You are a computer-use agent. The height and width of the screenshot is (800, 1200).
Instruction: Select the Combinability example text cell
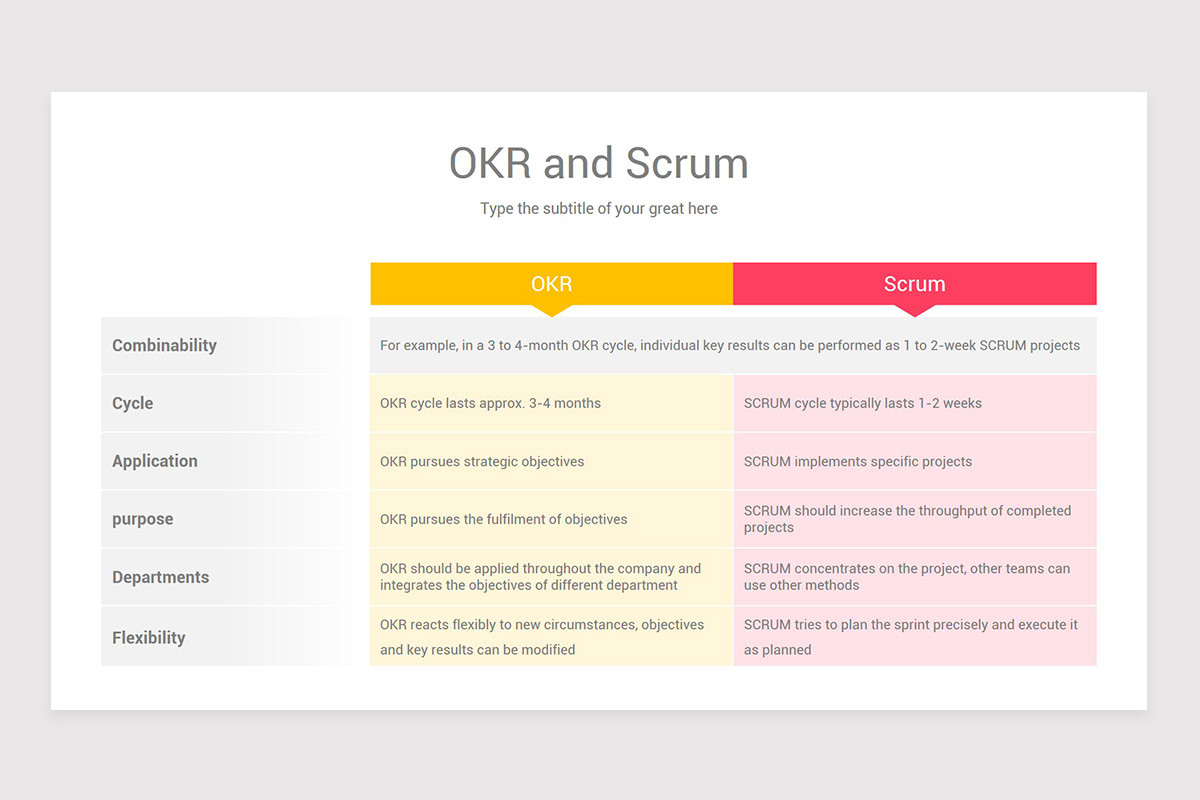[x=730, y=345]
